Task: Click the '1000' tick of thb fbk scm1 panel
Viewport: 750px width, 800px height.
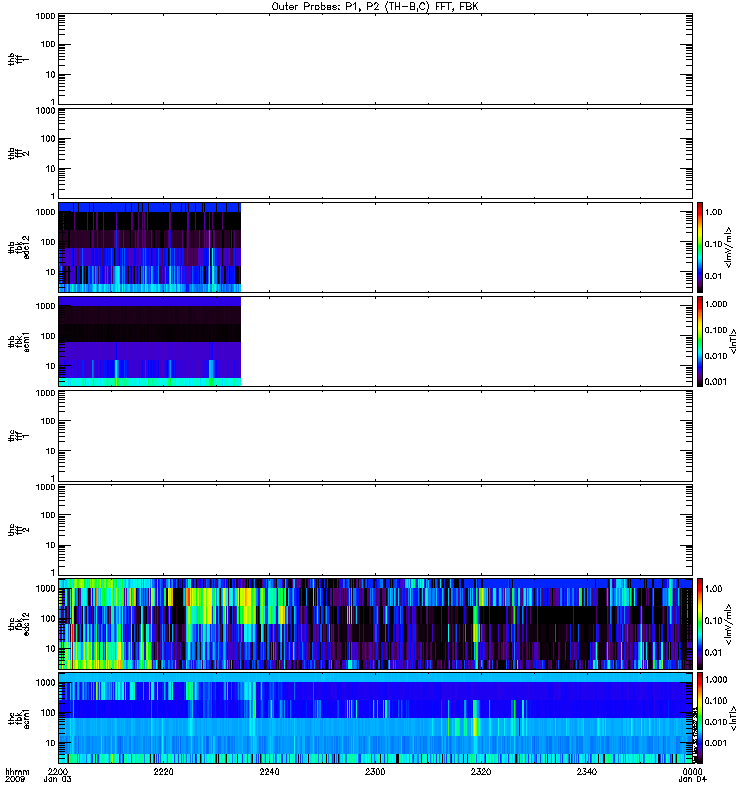Action: (45, 306)
